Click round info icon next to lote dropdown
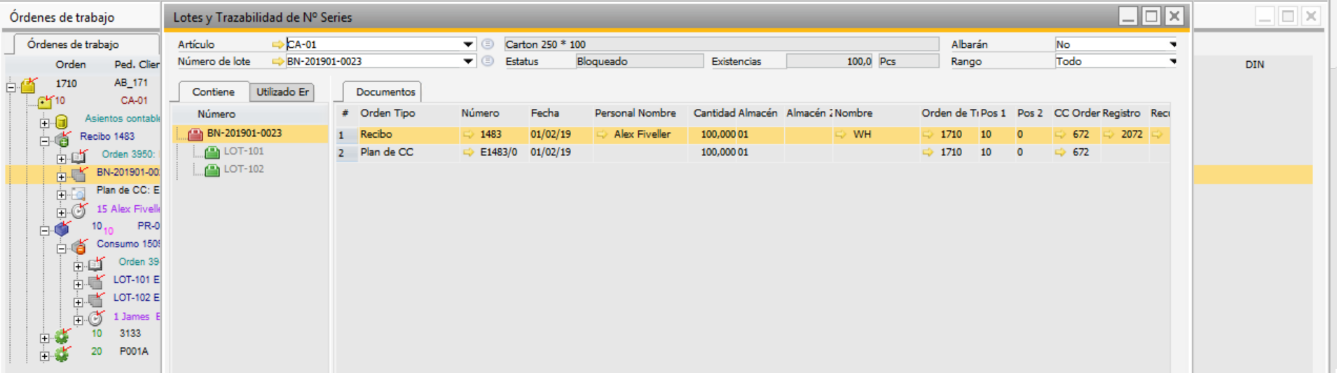 tap(488, 62)
